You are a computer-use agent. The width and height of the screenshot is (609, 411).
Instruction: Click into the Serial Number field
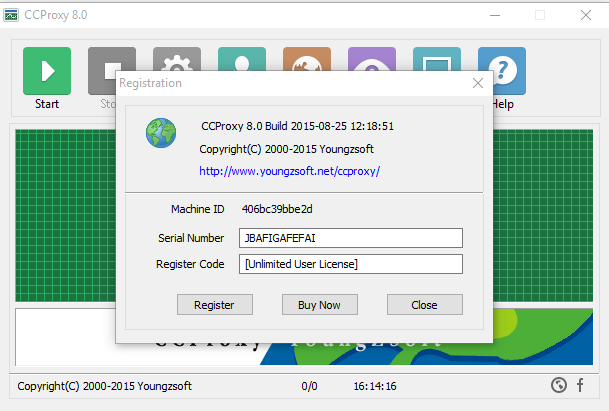351,238
